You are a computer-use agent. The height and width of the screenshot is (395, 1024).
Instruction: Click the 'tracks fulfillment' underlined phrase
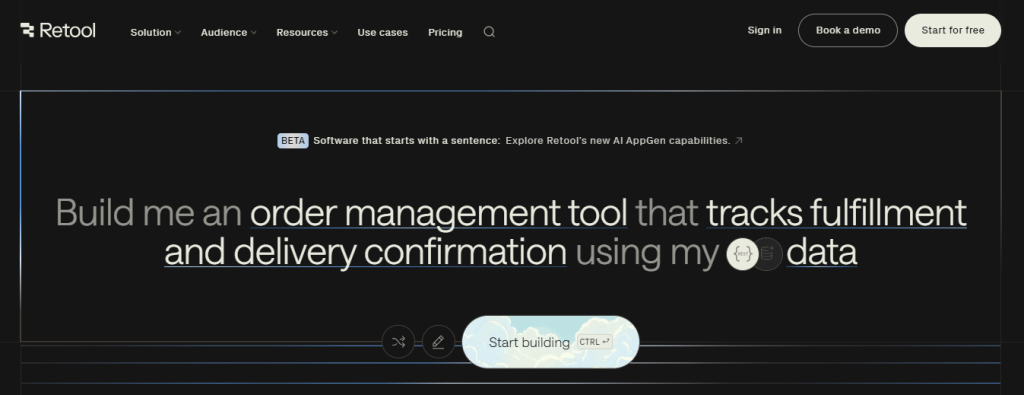(x=837, y=213)
